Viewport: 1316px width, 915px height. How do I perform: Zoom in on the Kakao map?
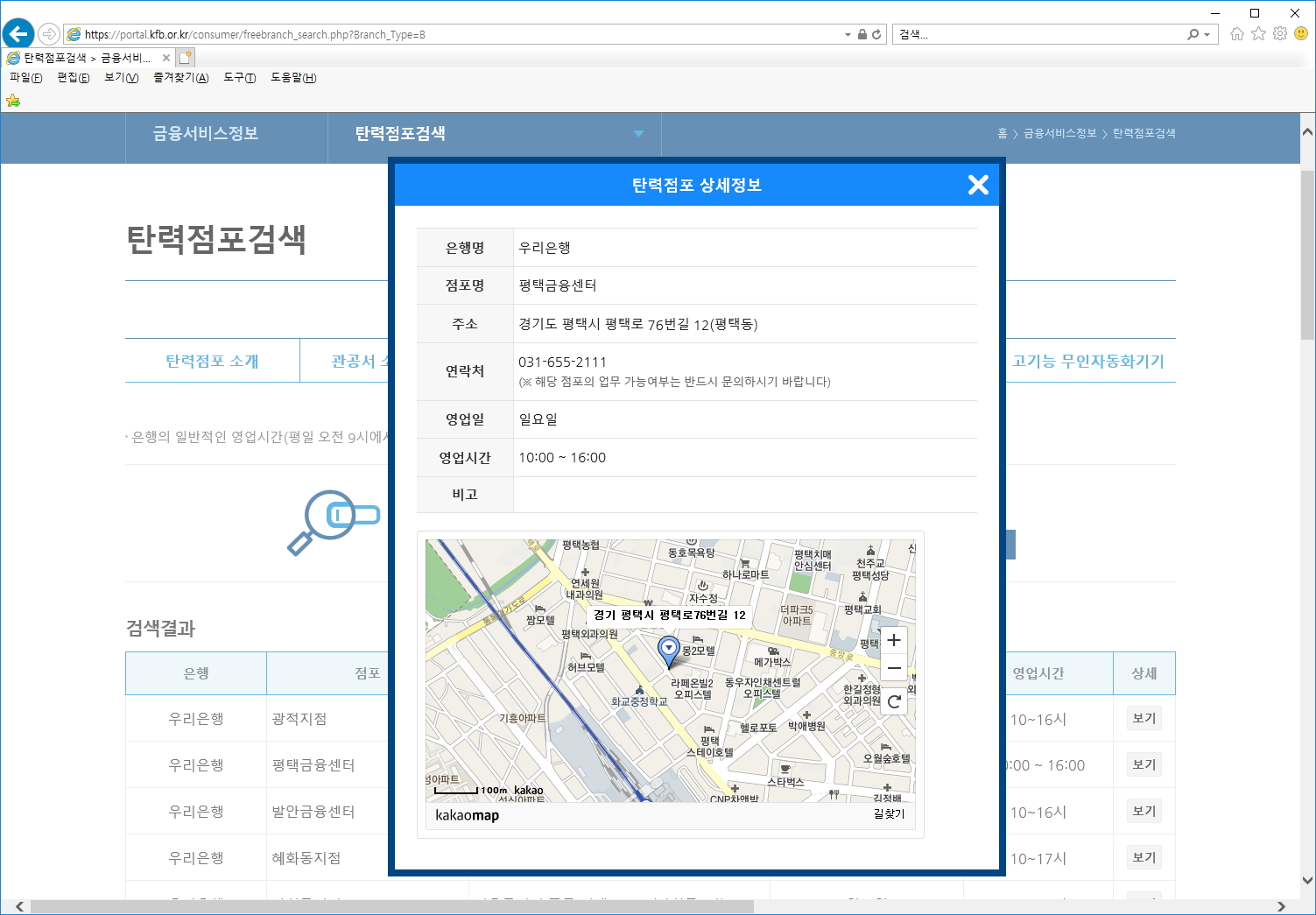[893, 640]
